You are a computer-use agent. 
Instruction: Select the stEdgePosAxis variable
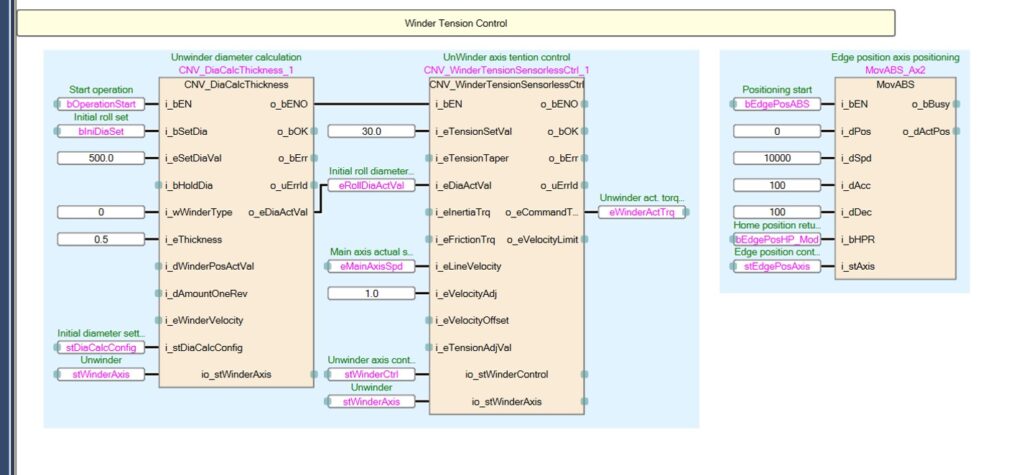(x=777, y=266)
